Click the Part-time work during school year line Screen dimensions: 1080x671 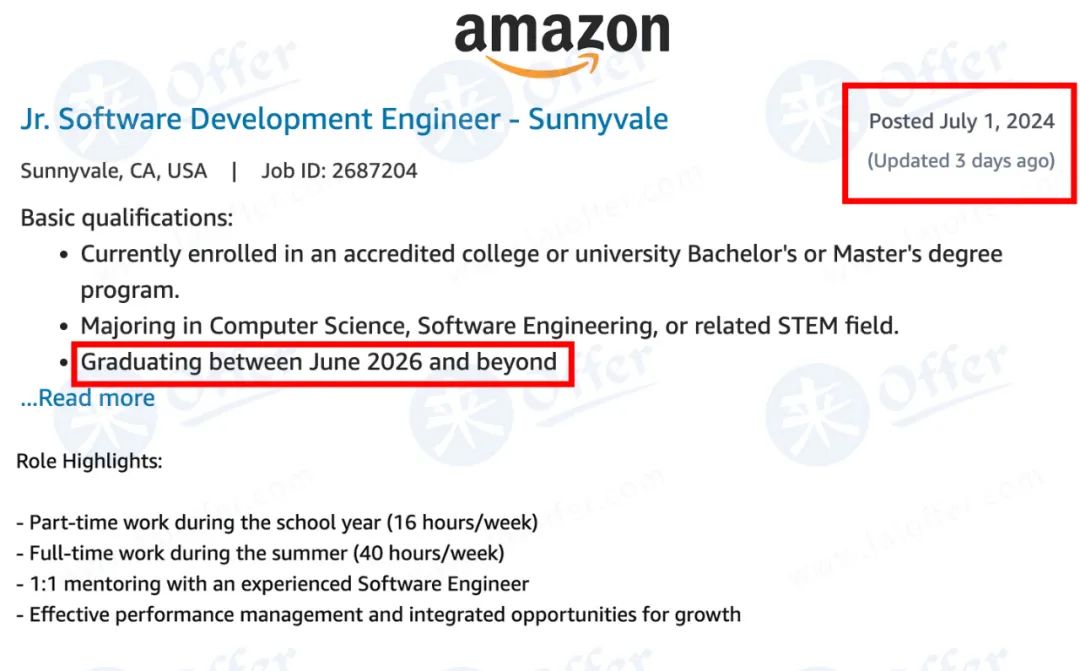point(277,523)
